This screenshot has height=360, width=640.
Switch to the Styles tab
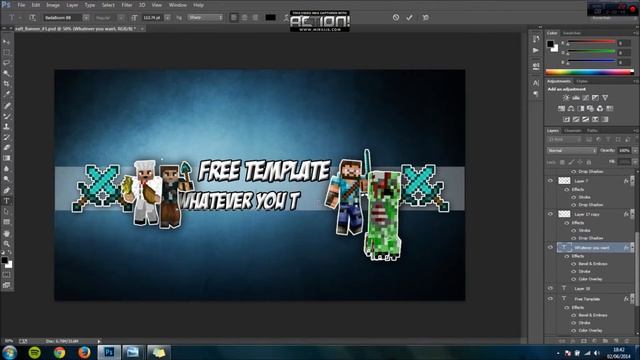point(582,81)
